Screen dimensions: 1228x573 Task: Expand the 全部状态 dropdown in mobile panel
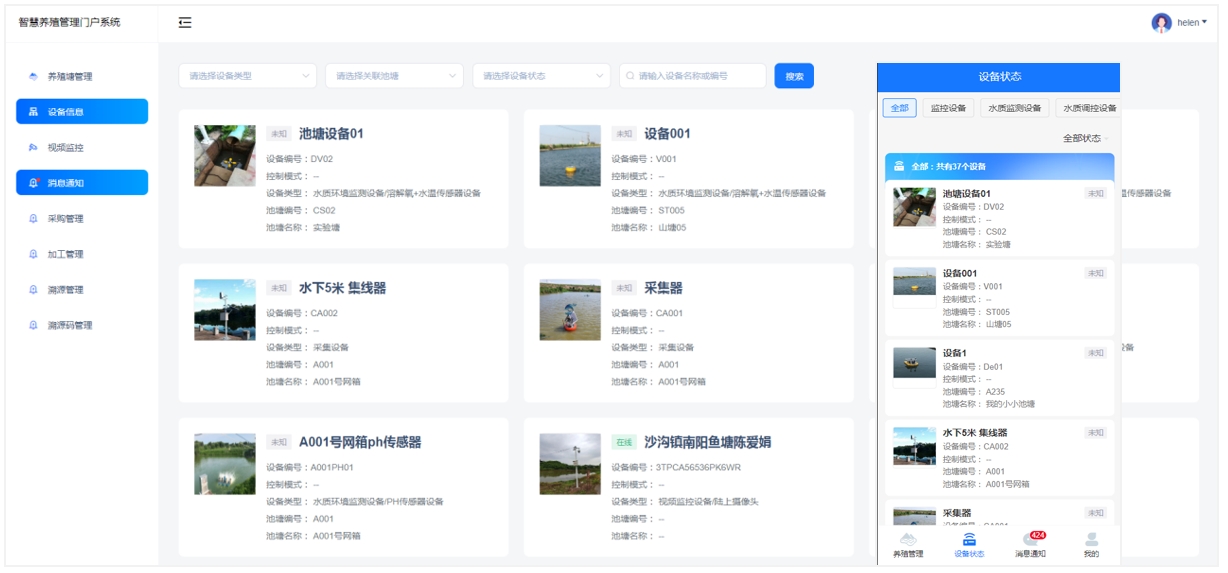click(x=1085, y=138)
